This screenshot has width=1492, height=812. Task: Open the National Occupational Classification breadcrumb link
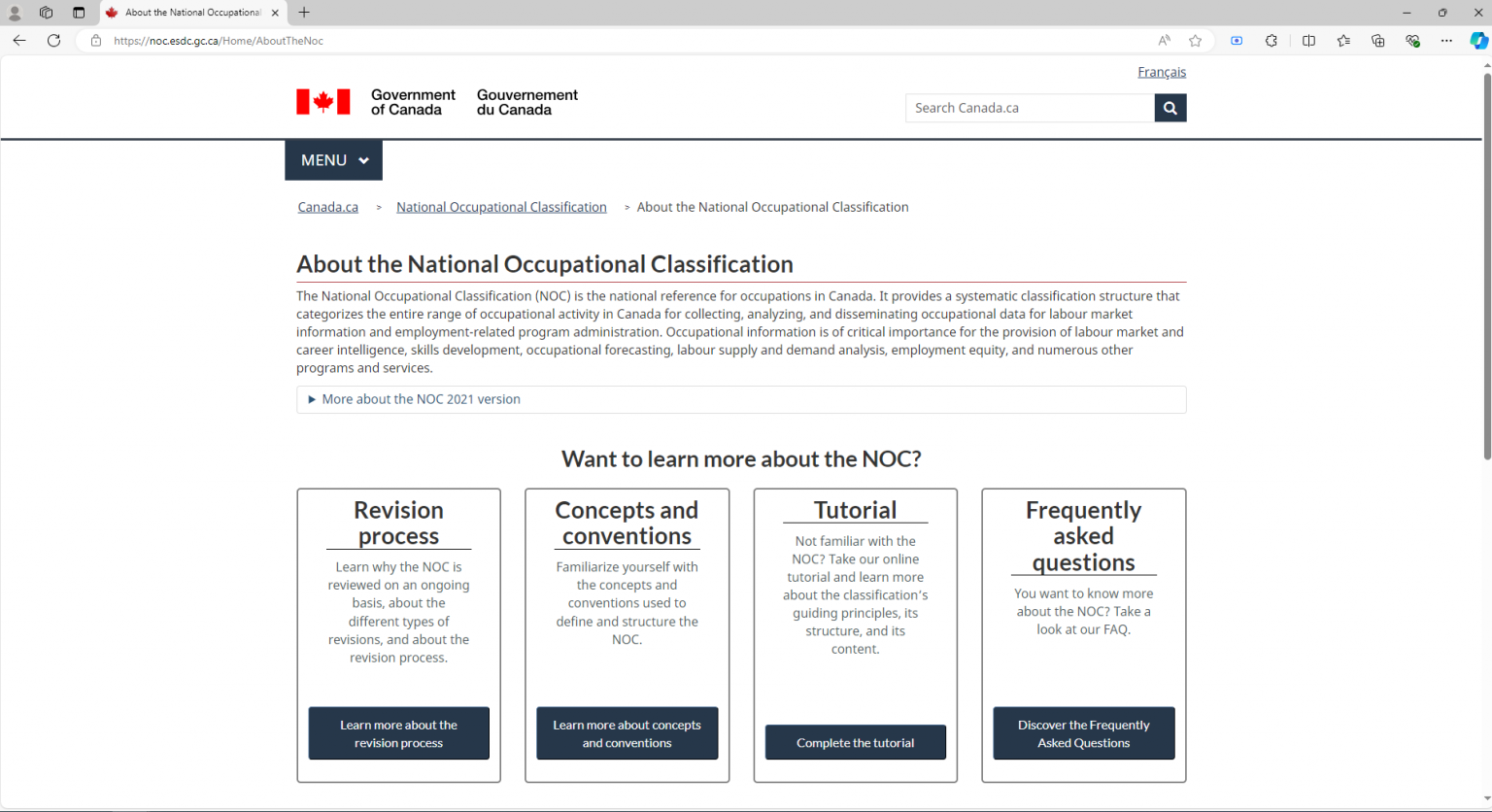pyautogui.click(x=501, y=207)
